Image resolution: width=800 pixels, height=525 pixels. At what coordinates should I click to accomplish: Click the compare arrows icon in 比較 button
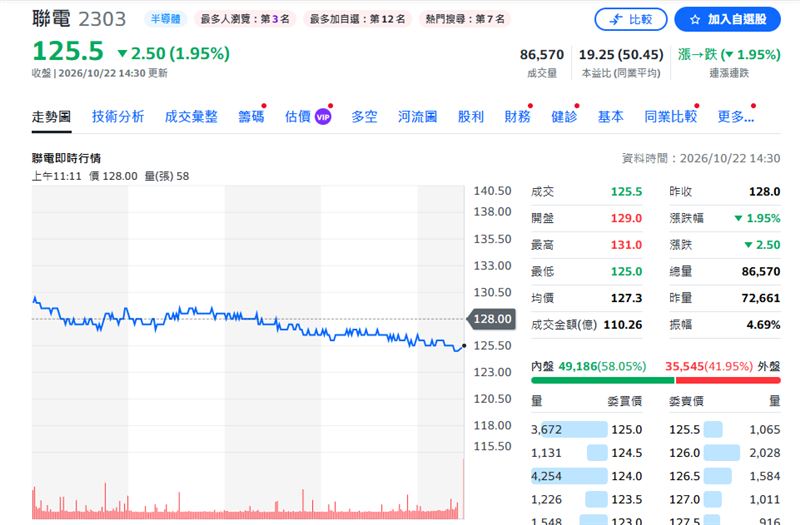(616, 19)
